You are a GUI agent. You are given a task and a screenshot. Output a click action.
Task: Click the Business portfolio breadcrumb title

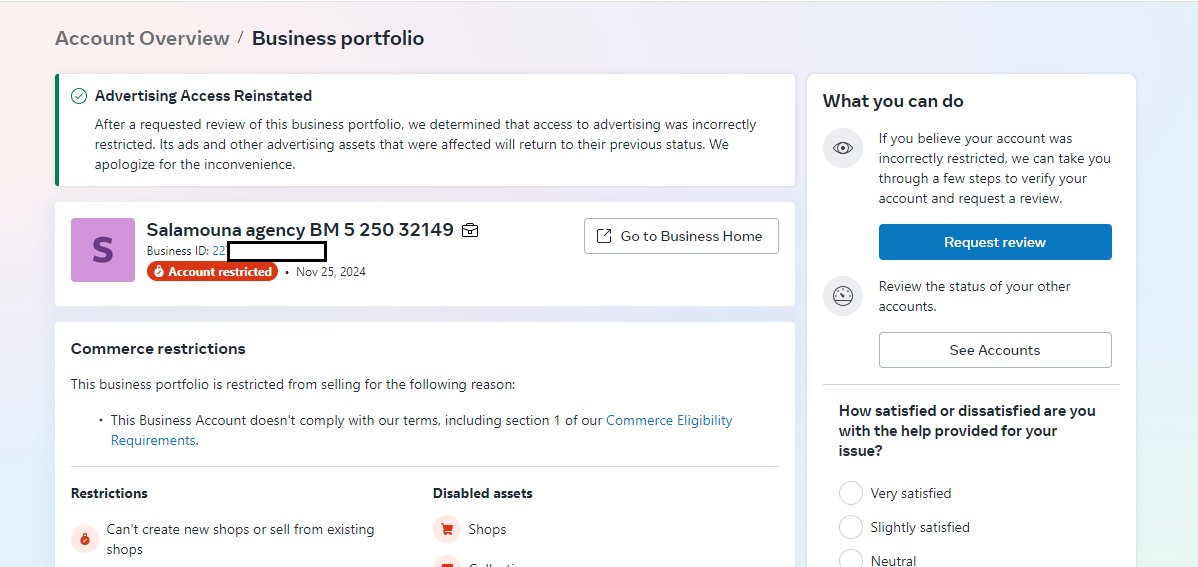coord(338,38)
